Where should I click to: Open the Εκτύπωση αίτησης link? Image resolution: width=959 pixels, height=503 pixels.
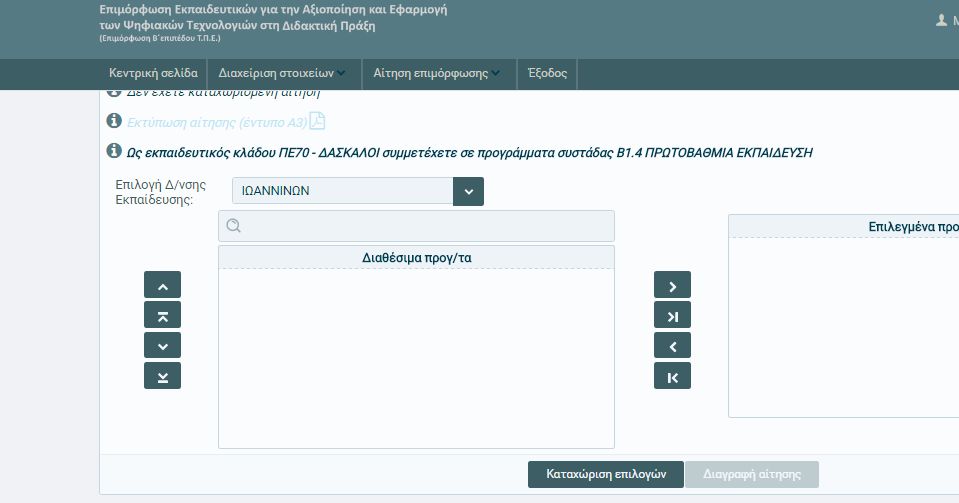[216, 122]
